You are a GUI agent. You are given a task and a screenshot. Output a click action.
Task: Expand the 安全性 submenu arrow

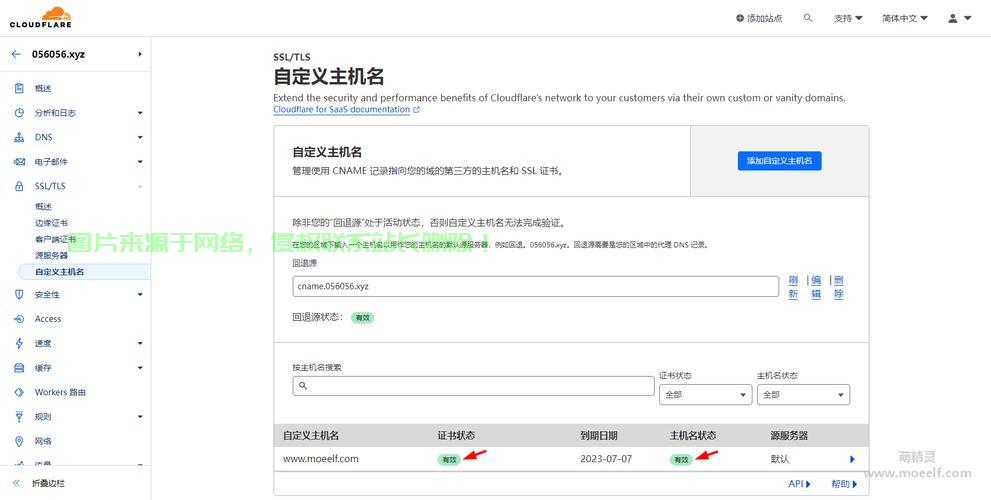(x=140, y=295)
